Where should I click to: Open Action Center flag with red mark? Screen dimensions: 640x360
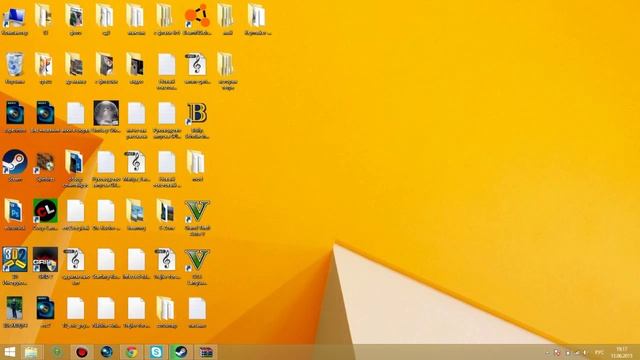[x=557, y=352]
